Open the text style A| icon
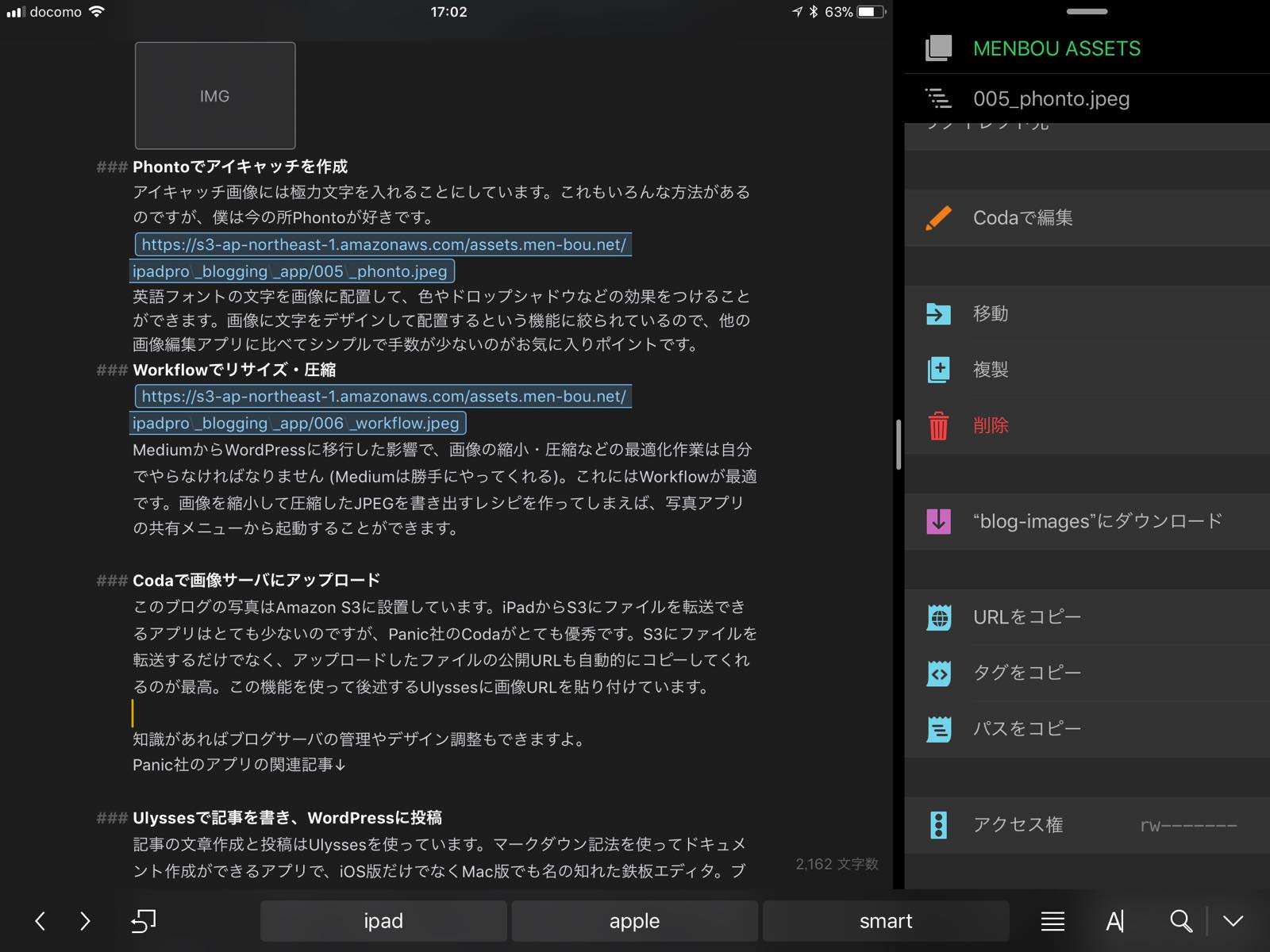The image size is (1270, 952). tap(1115, 921)
